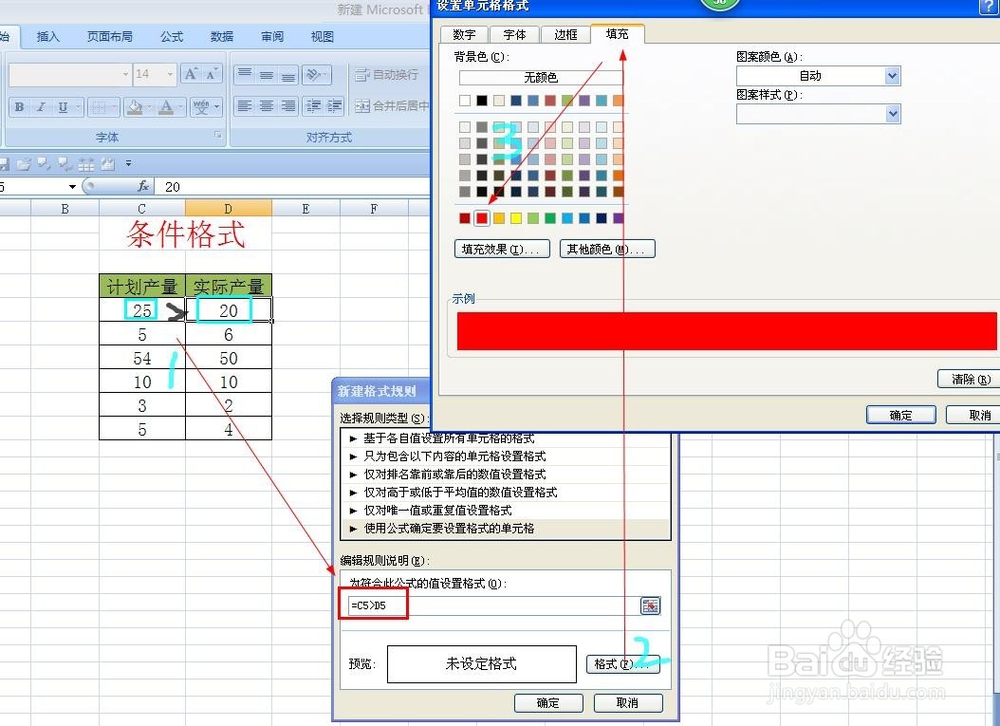Click the 其他颜色 more colors button
This screenshot has width=1000, height=726.
[607, 249]
